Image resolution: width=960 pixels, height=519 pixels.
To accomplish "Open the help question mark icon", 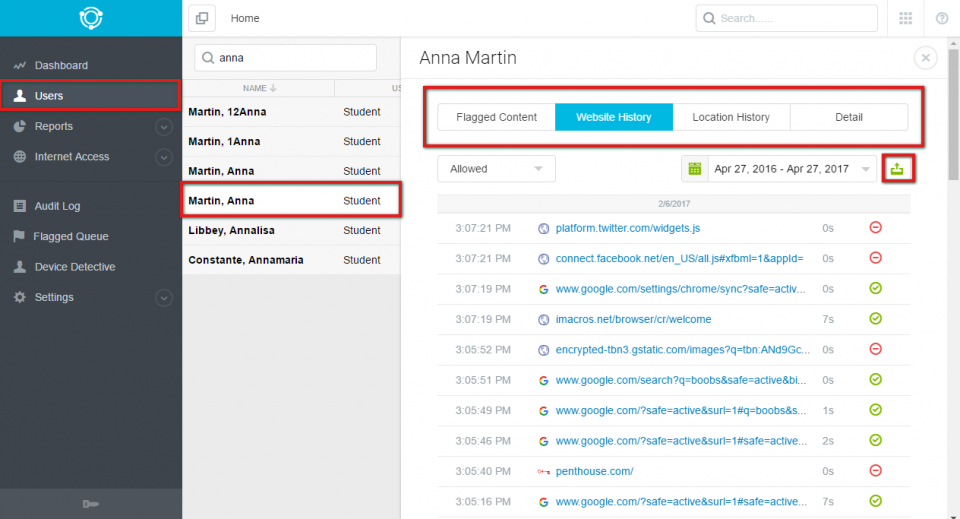I will click(942, 18).
